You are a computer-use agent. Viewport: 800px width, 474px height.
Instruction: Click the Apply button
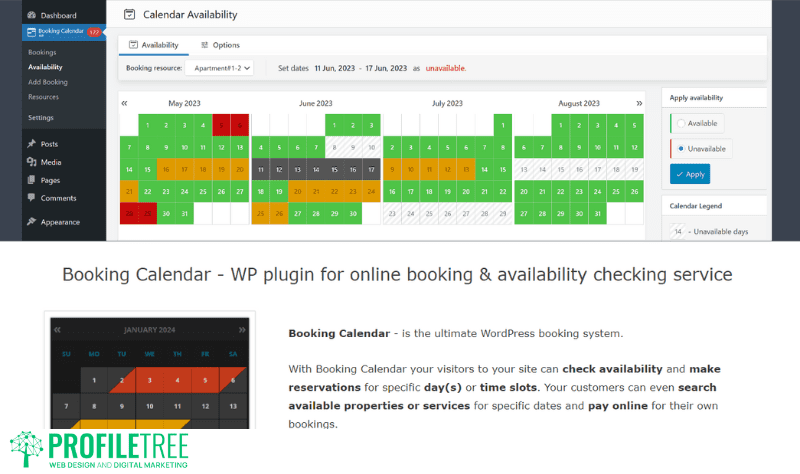(x=690, y=174)
